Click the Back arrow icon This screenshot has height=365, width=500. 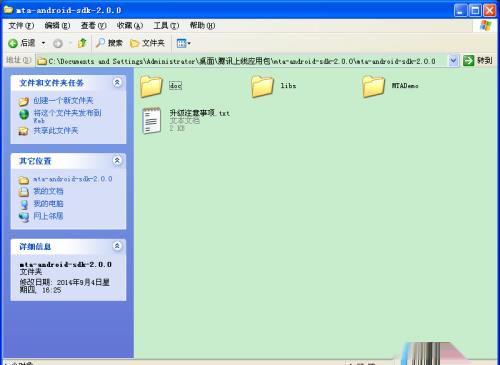(13, 43)
